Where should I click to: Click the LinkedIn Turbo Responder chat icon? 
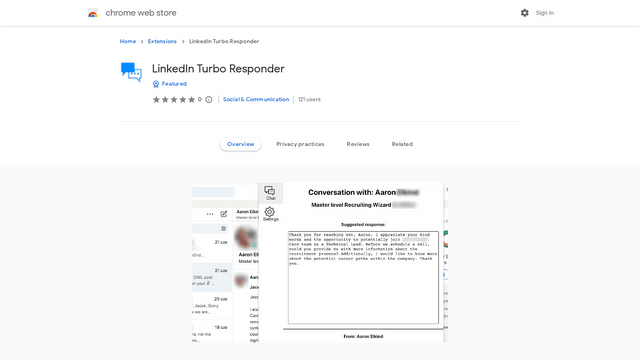(x=131, y=72)
